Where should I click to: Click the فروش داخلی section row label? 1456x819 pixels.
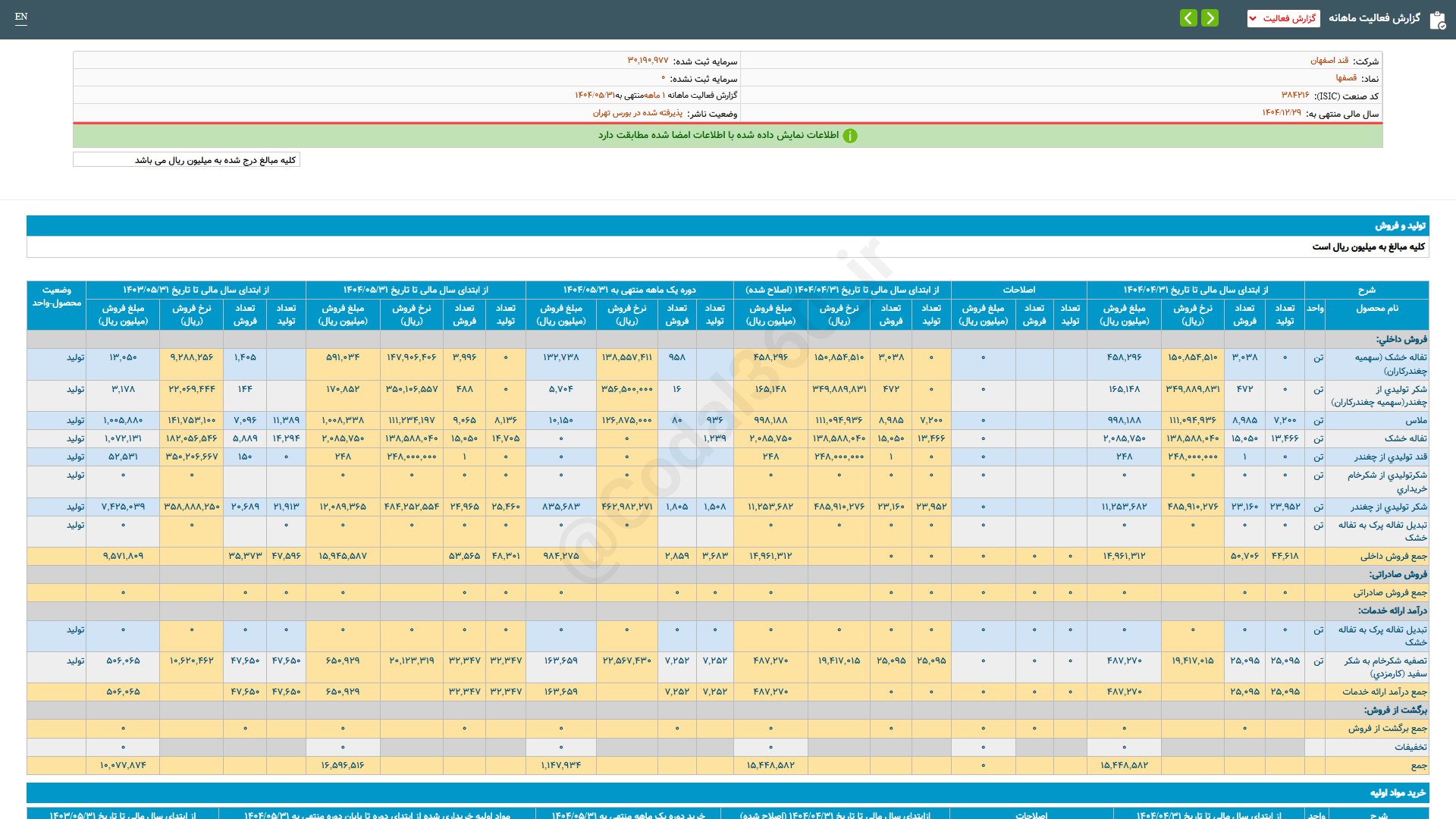1401,340
